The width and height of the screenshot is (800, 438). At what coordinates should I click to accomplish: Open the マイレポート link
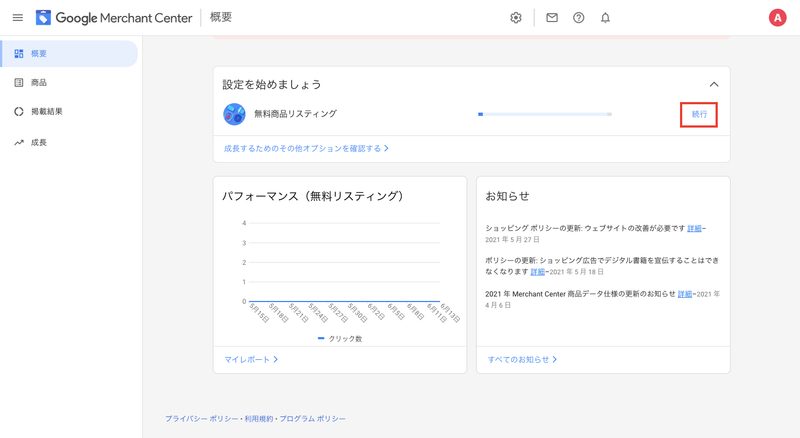tap(251, 359)
